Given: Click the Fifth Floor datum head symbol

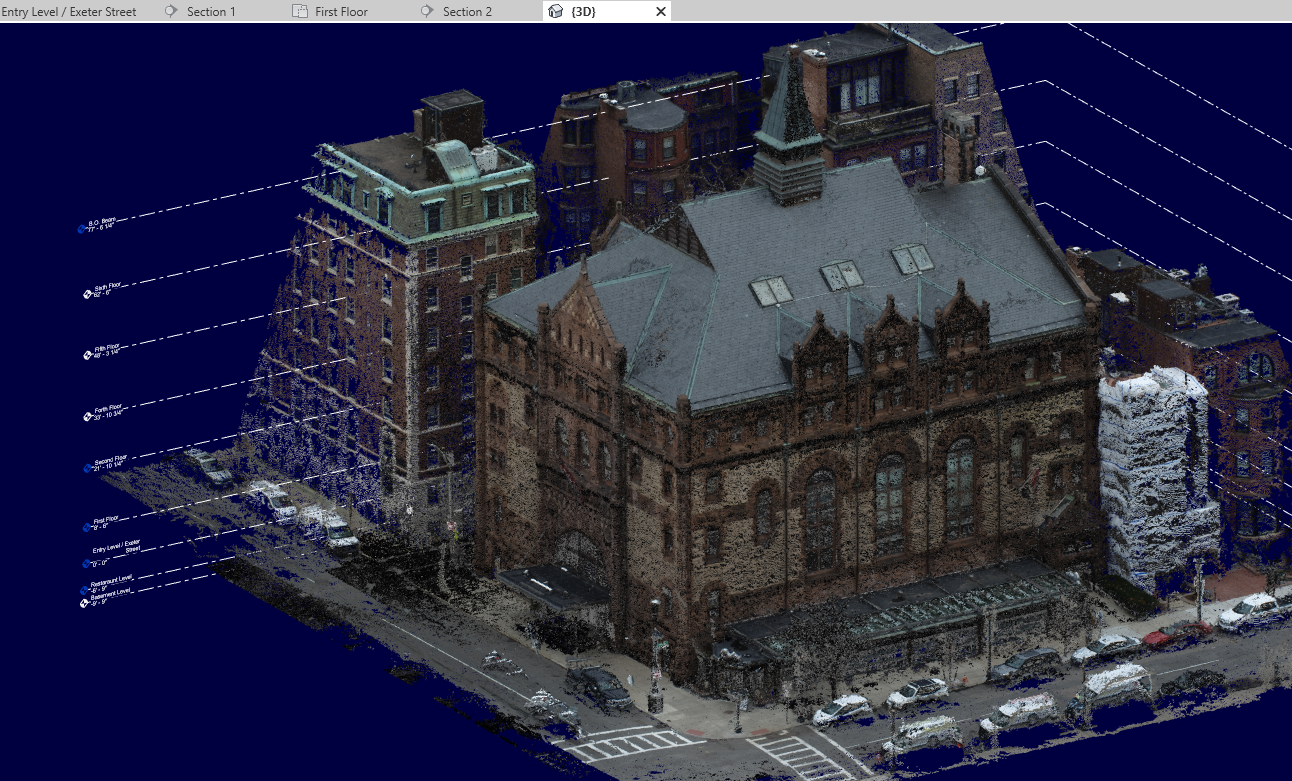Looking at the screenshot, I should pyautogui.click(x=85, y=355).
